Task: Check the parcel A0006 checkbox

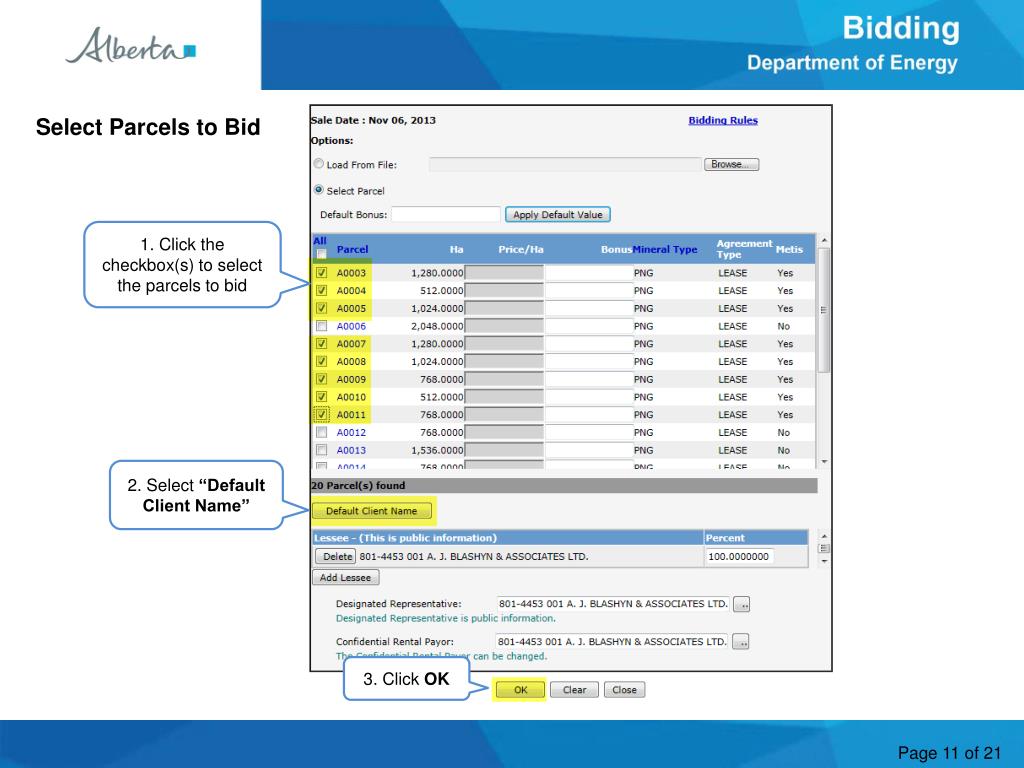Action: tap(321, 326)
